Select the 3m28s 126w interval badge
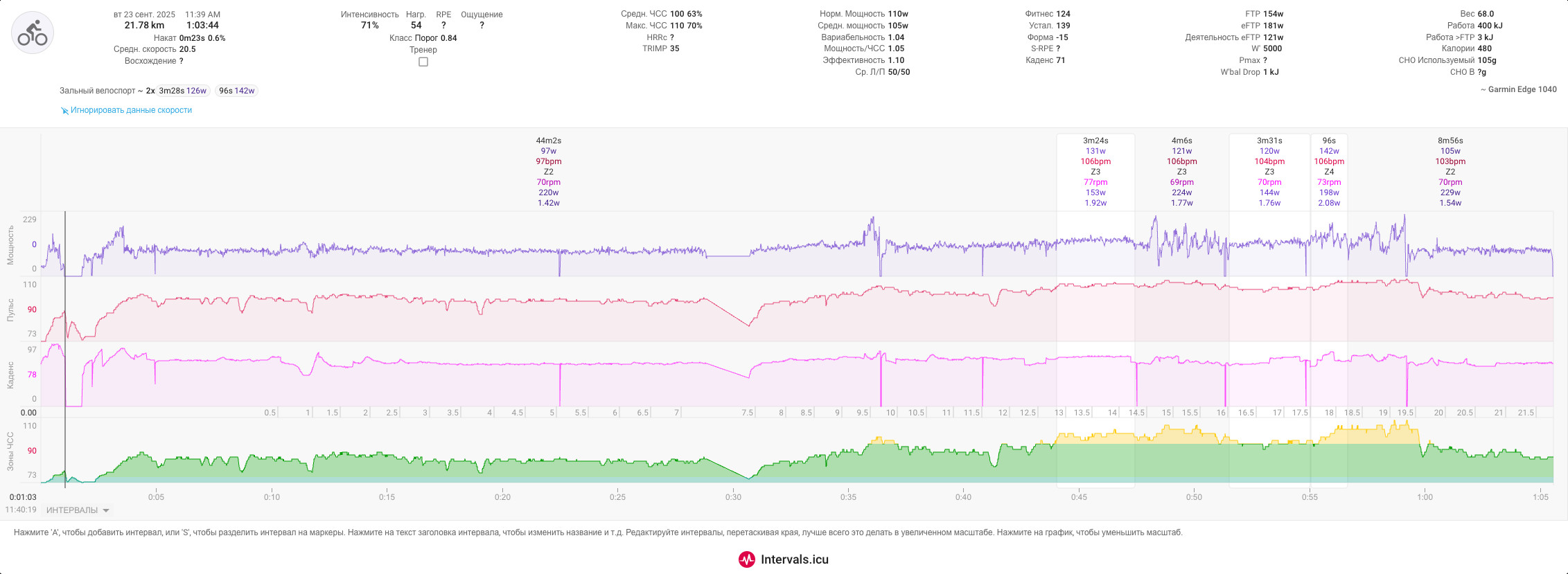Viewport: 1568px width, 574px height. 183,91
